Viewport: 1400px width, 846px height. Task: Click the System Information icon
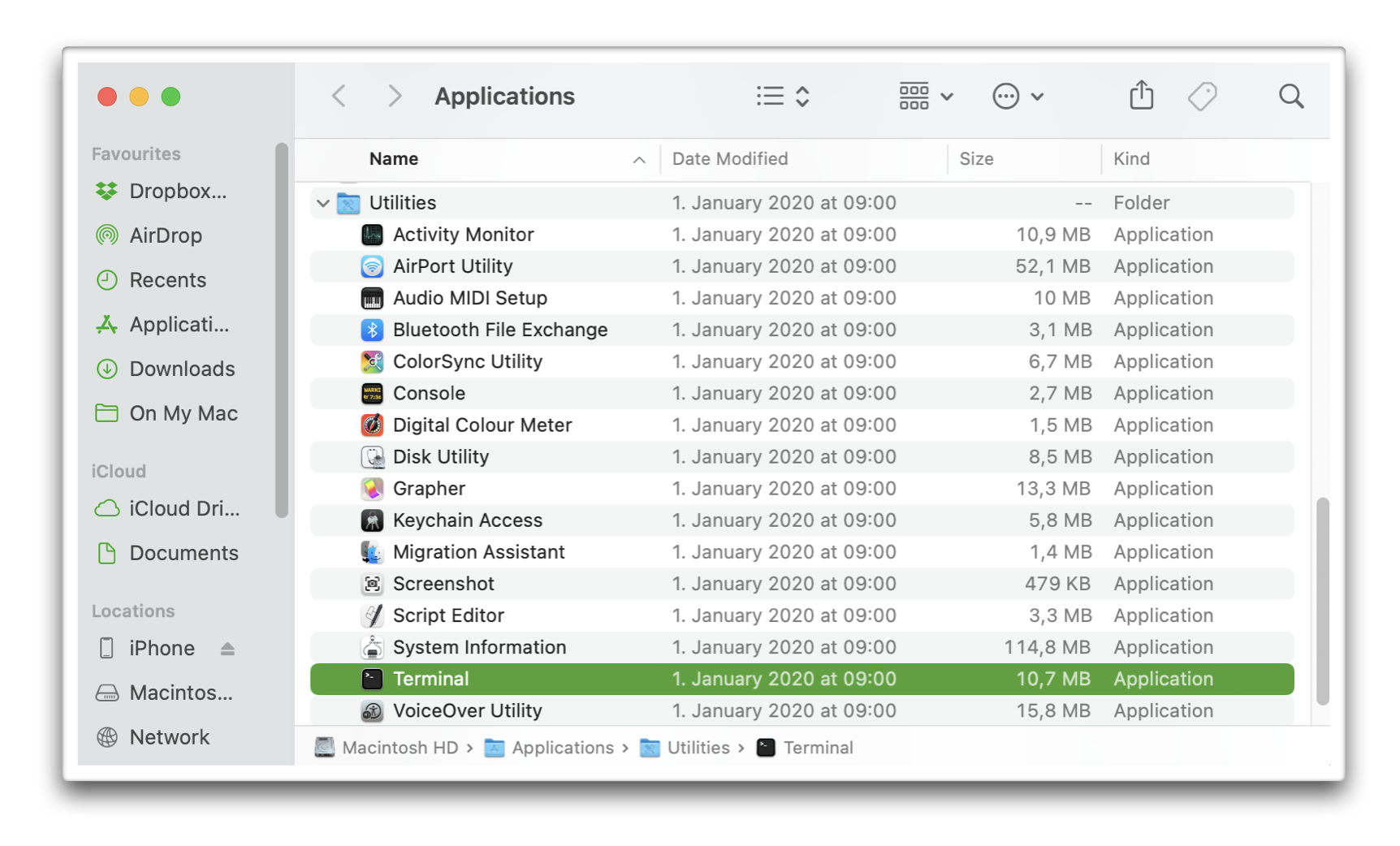click(372, 647)
